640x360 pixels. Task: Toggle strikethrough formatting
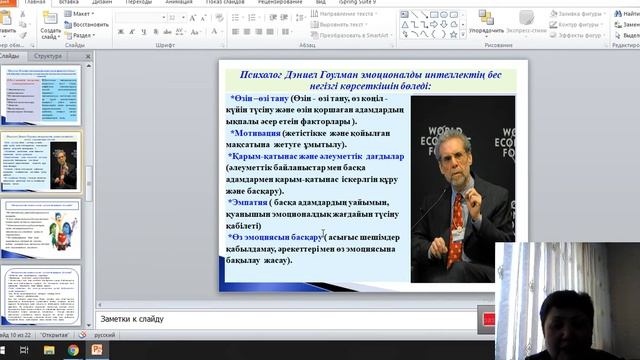click(x=167, y=32)
